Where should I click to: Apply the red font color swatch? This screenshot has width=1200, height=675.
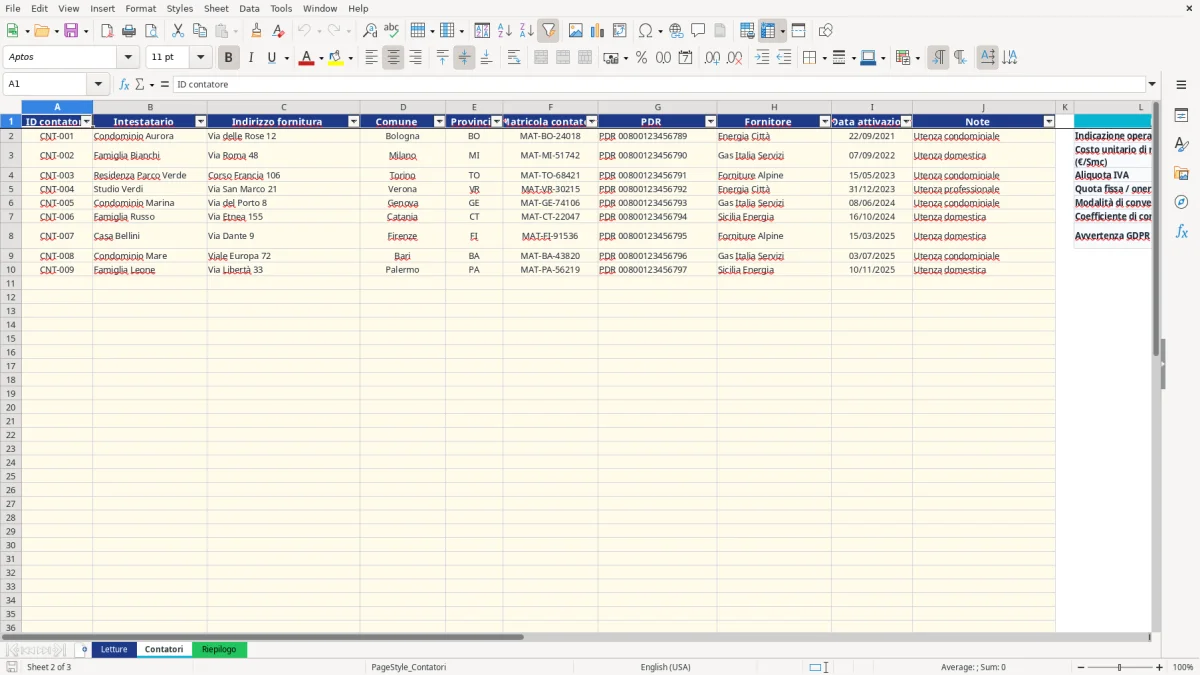[306, 58]
